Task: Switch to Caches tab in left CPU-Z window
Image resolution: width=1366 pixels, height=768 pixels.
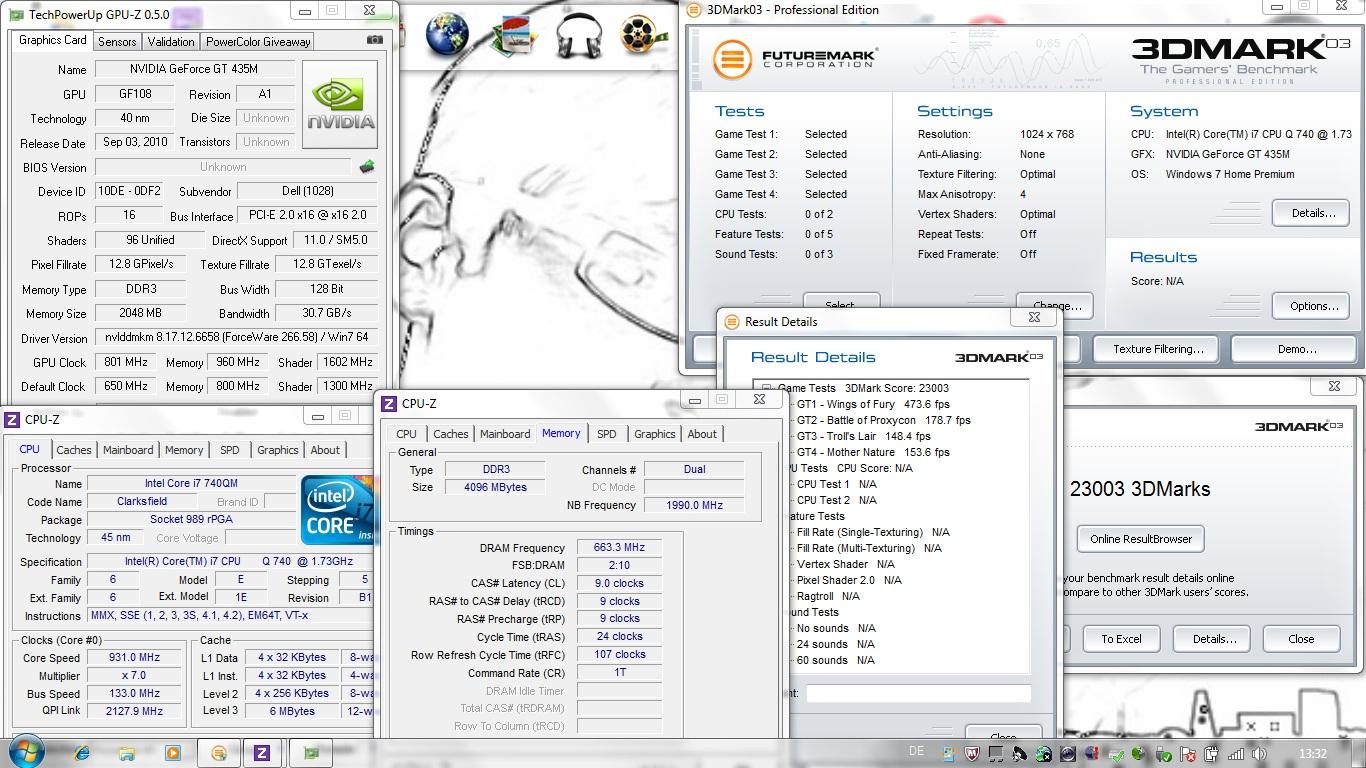Action: [x=74, y=450]
